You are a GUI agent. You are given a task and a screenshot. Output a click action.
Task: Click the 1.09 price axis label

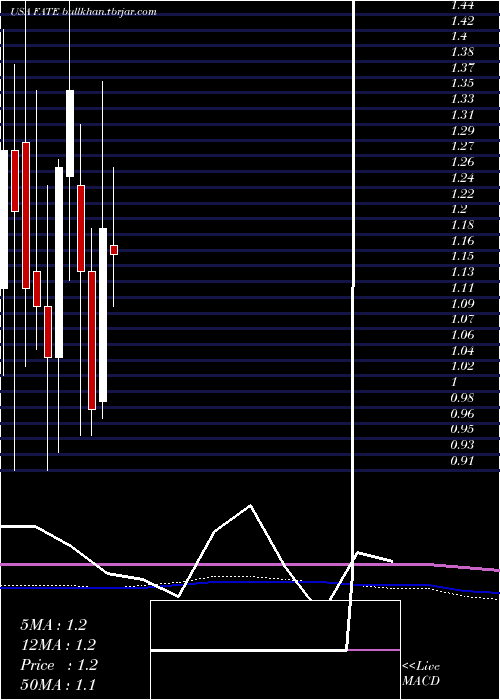click(x=462, y=304)
